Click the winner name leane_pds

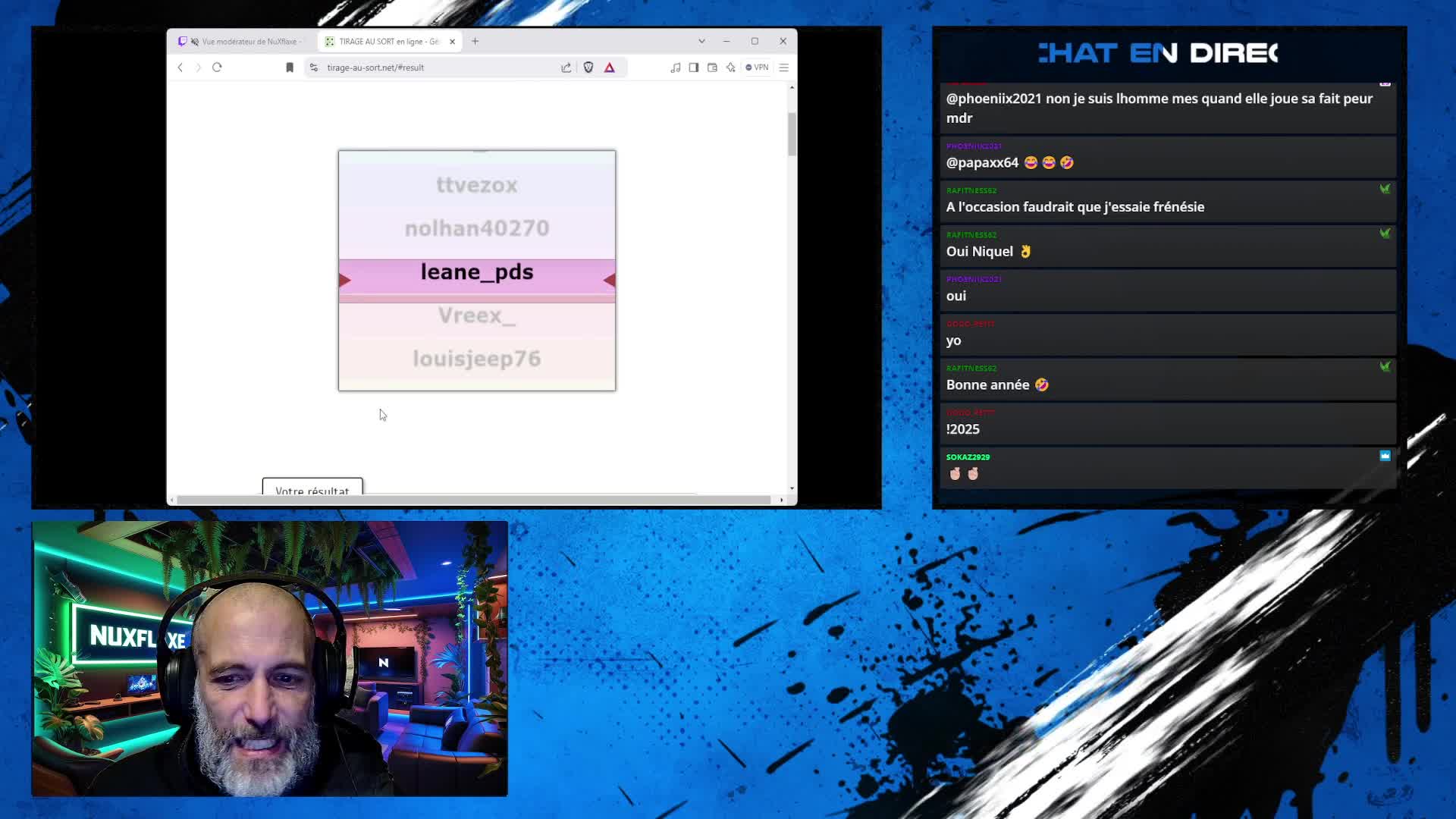477,272
